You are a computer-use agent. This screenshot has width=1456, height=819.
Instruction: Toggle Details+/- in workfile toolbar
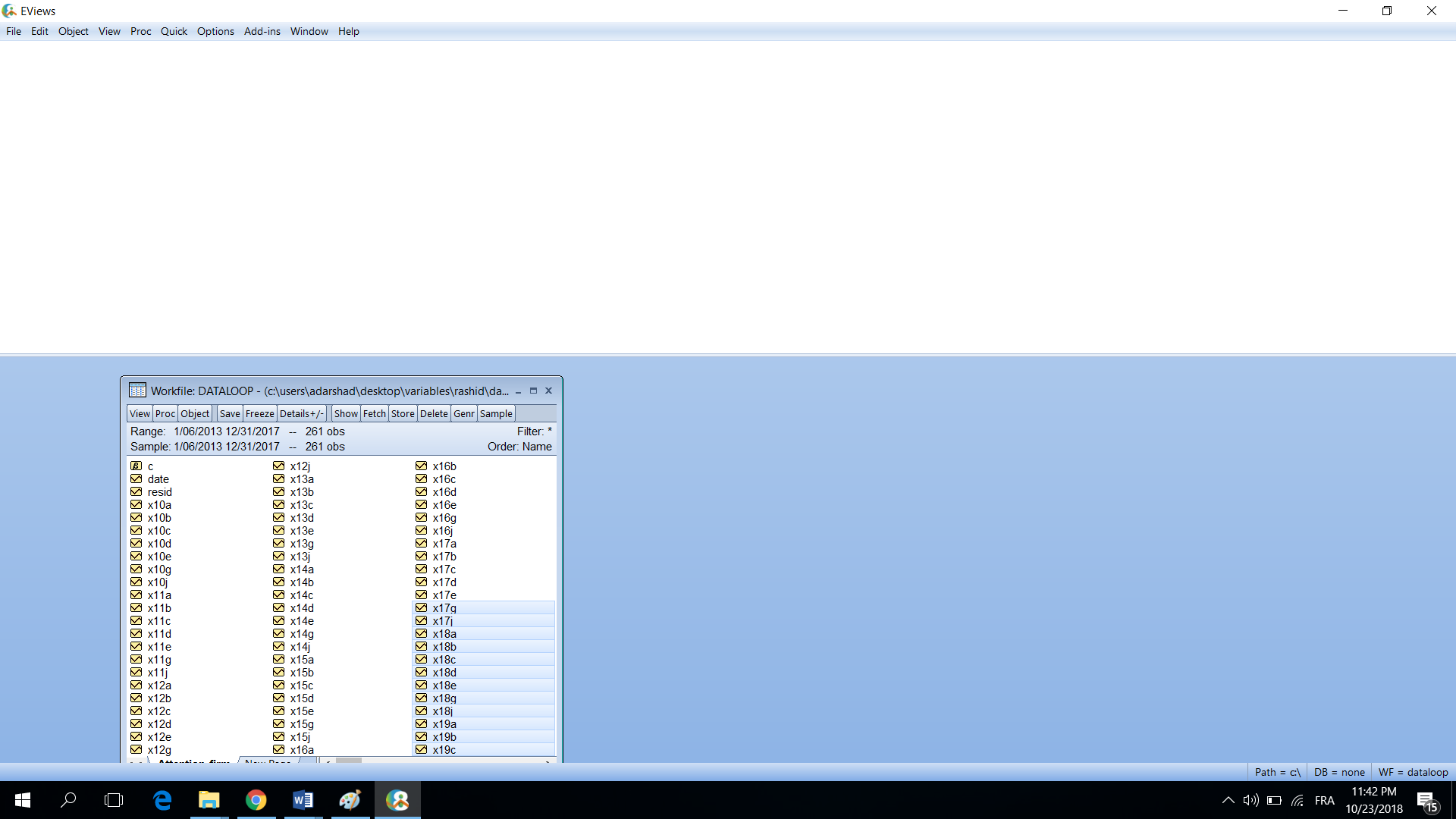click(302, 413)
